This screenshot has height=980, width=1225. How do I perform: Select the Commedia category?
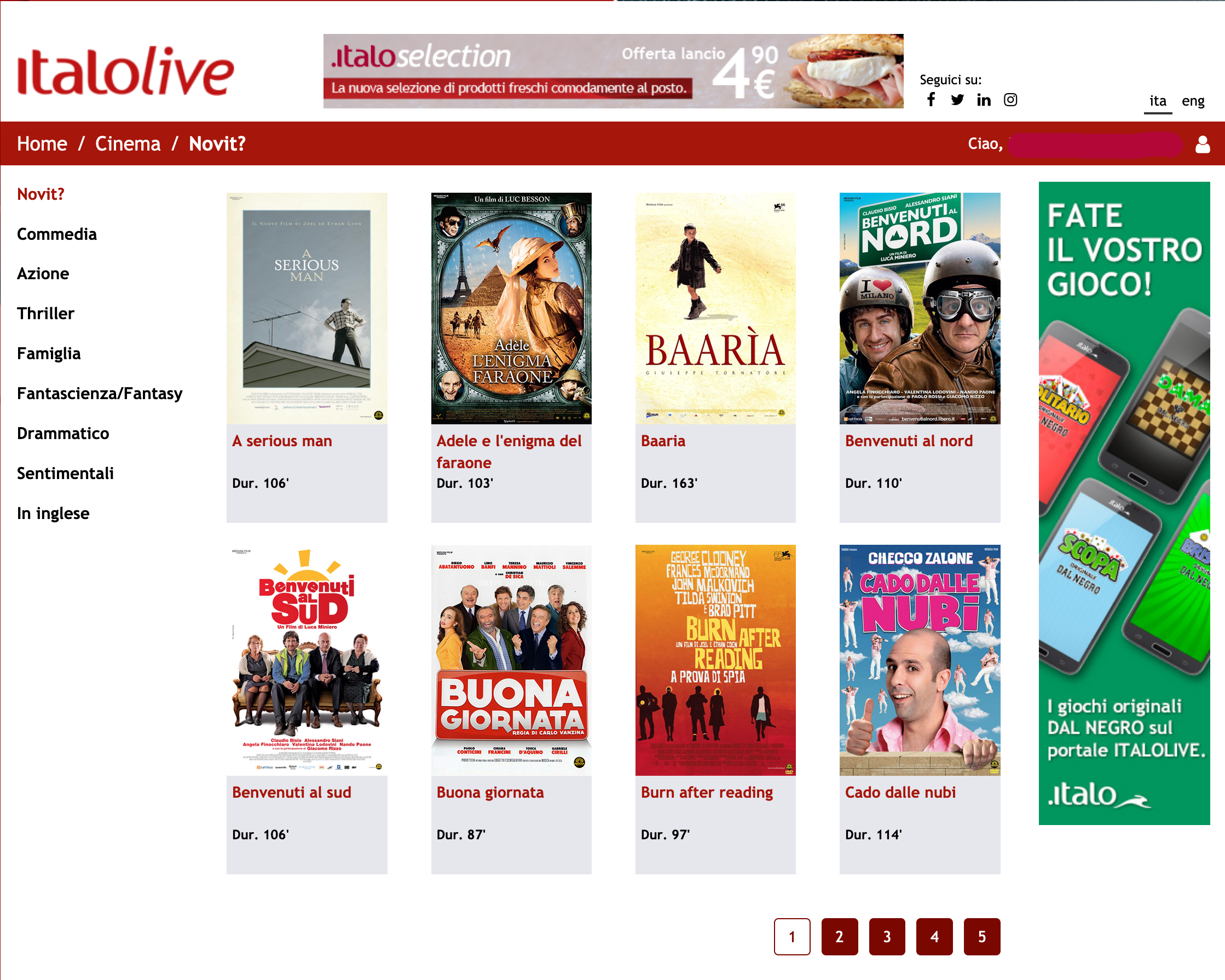(x=57, y=234)
